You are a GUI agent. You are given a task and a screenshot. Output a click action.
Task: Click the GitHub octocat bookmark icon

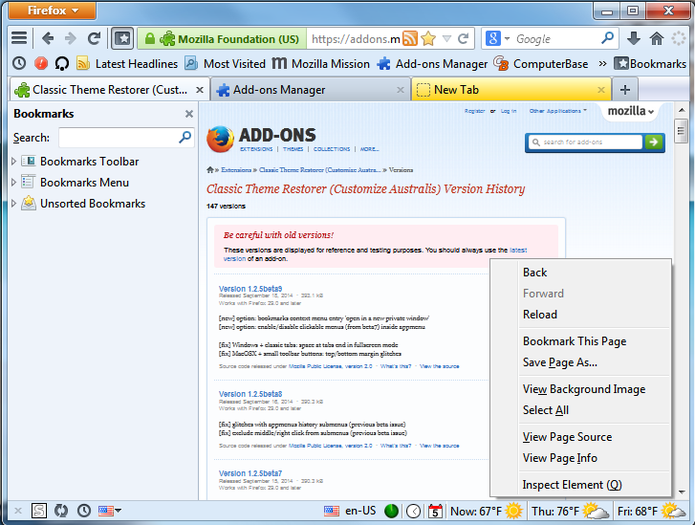point(62,64)
